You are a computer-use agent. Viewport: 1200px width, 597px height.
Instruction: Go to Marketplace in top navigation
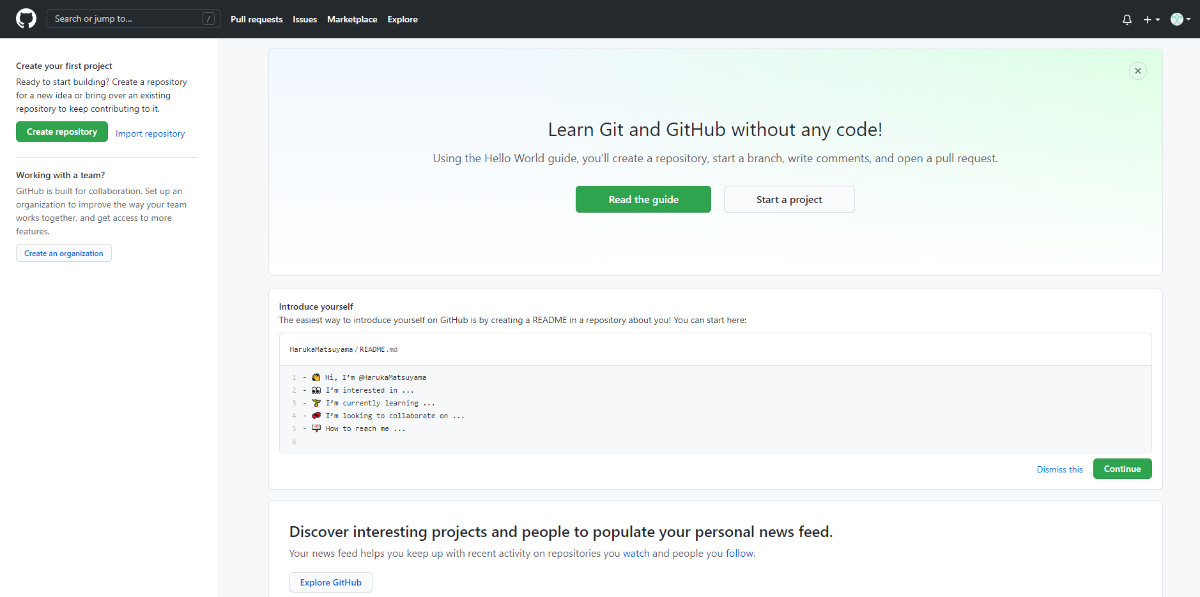coord(352,19)
